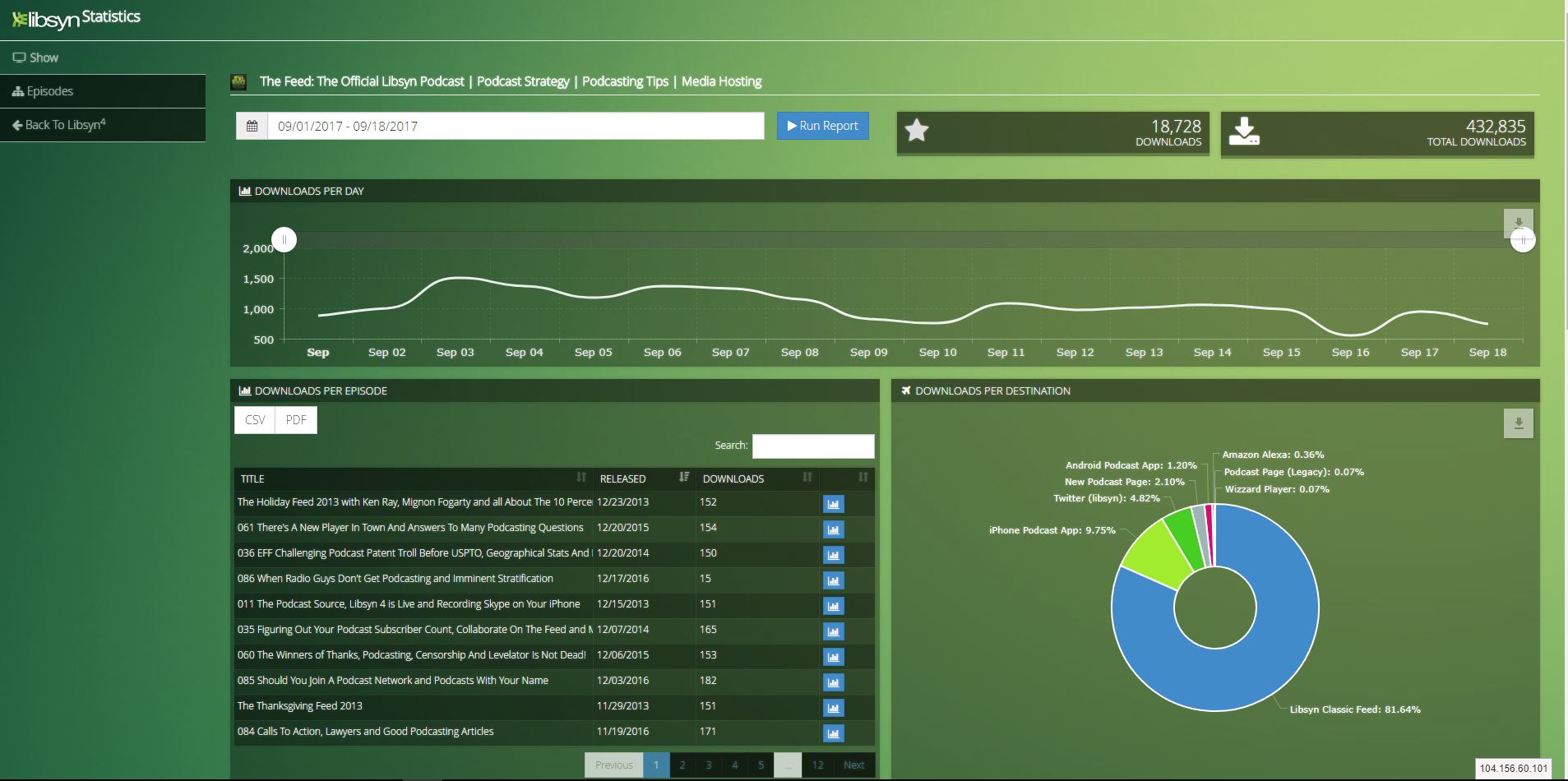Open the Episodes menu item
Screen dimensions: 1568x781
tap(103, 91)
